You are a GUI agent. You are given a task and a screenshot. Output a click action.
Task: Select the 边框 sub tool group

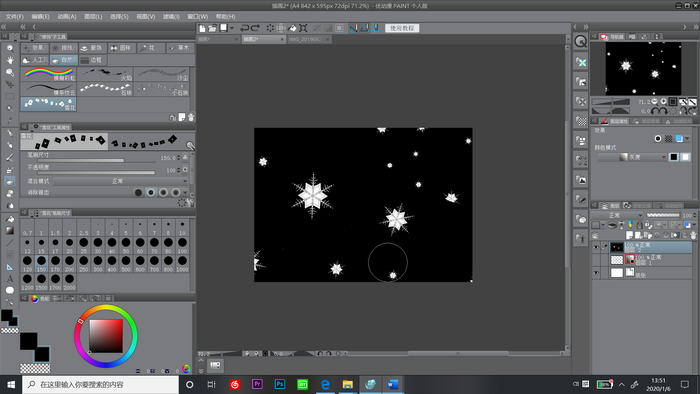coord(92,60)
